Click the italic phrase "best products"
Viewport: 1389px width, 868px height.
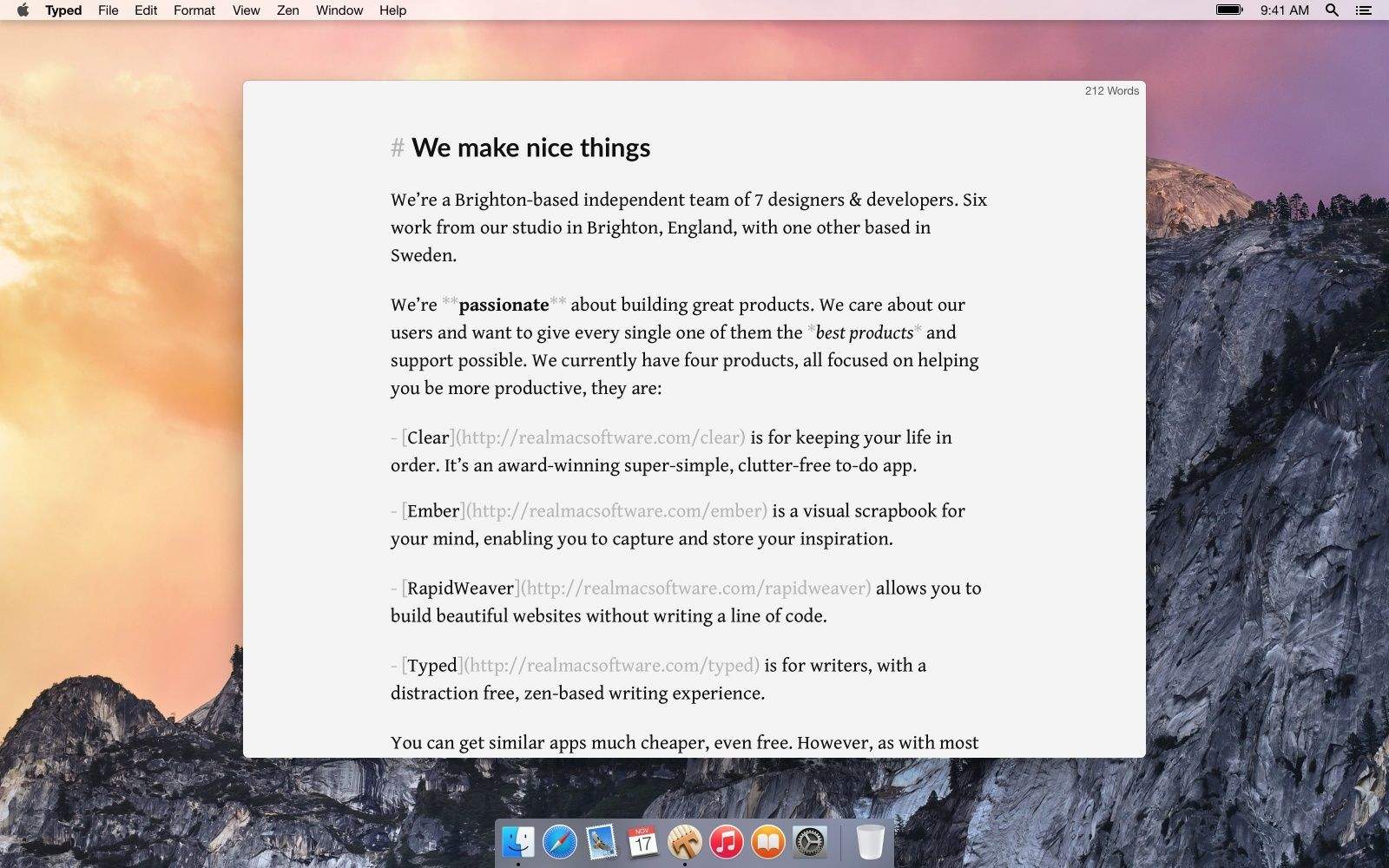pyautogui.click(x=865, y=333)
